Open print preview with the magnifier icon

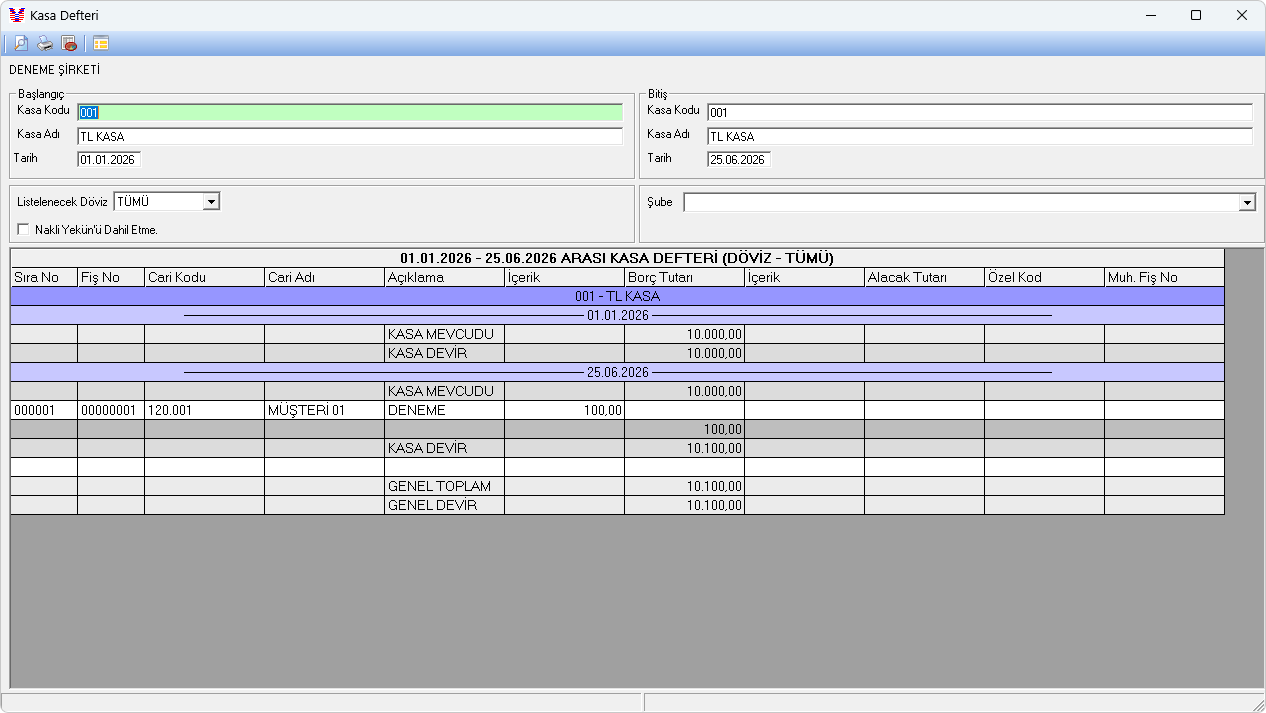(x=20, y=43)
